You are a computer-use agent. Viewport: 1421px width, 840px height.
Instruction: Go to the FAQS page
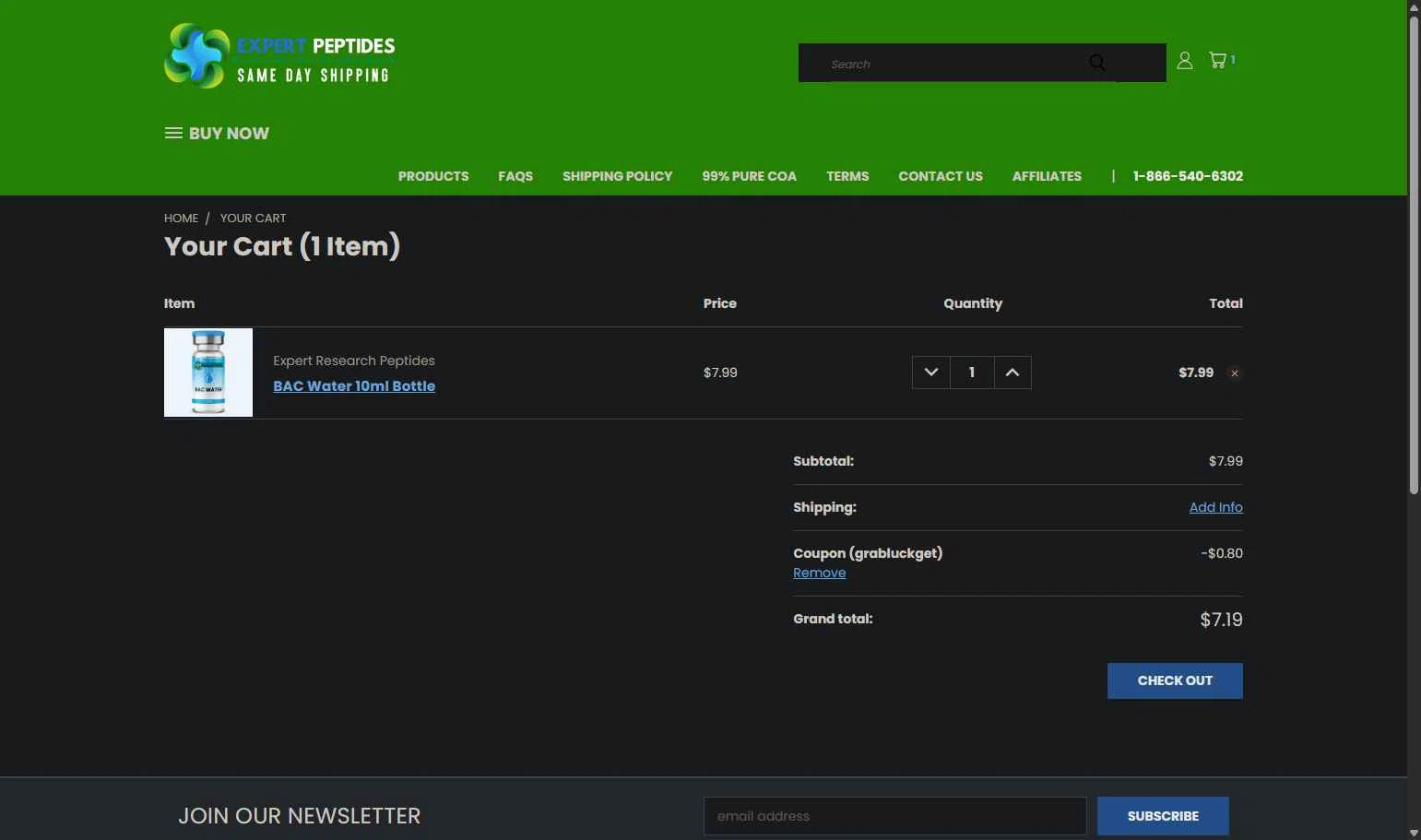pyautogui.click(x=515, y=176)
